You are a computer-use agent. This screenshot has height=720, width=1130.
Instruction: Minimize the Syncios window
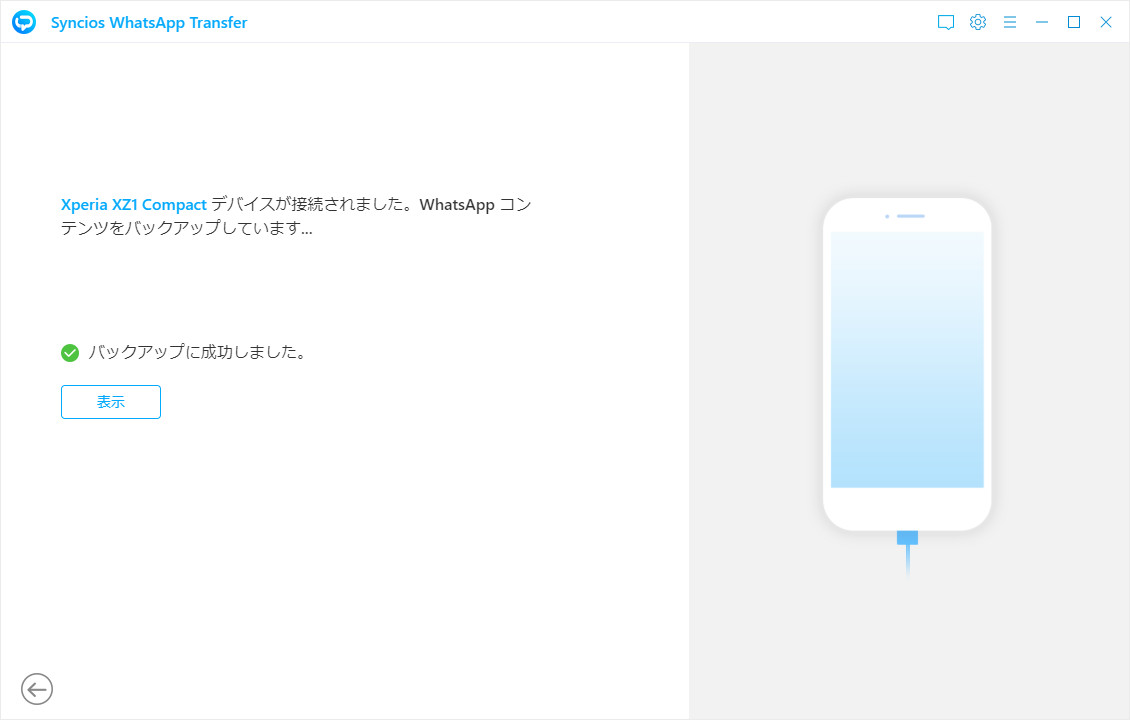tap(1042, 22)
